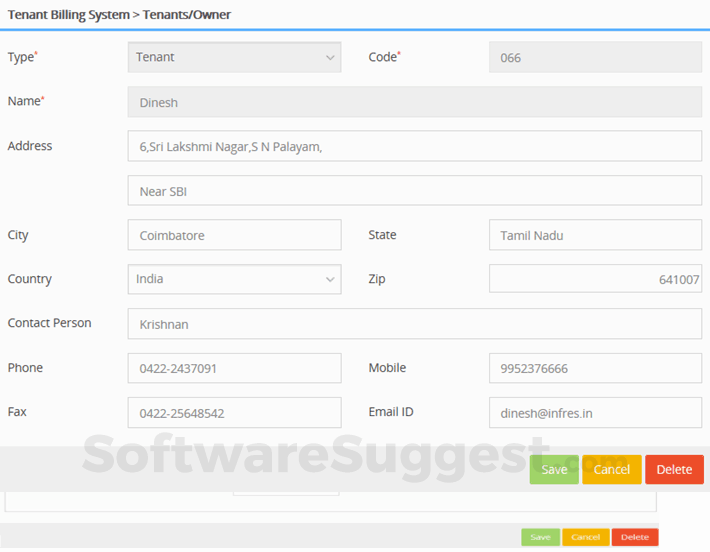710x552 pixels.
Task: Click the Zip label
Action: click(x=377, y=279)
